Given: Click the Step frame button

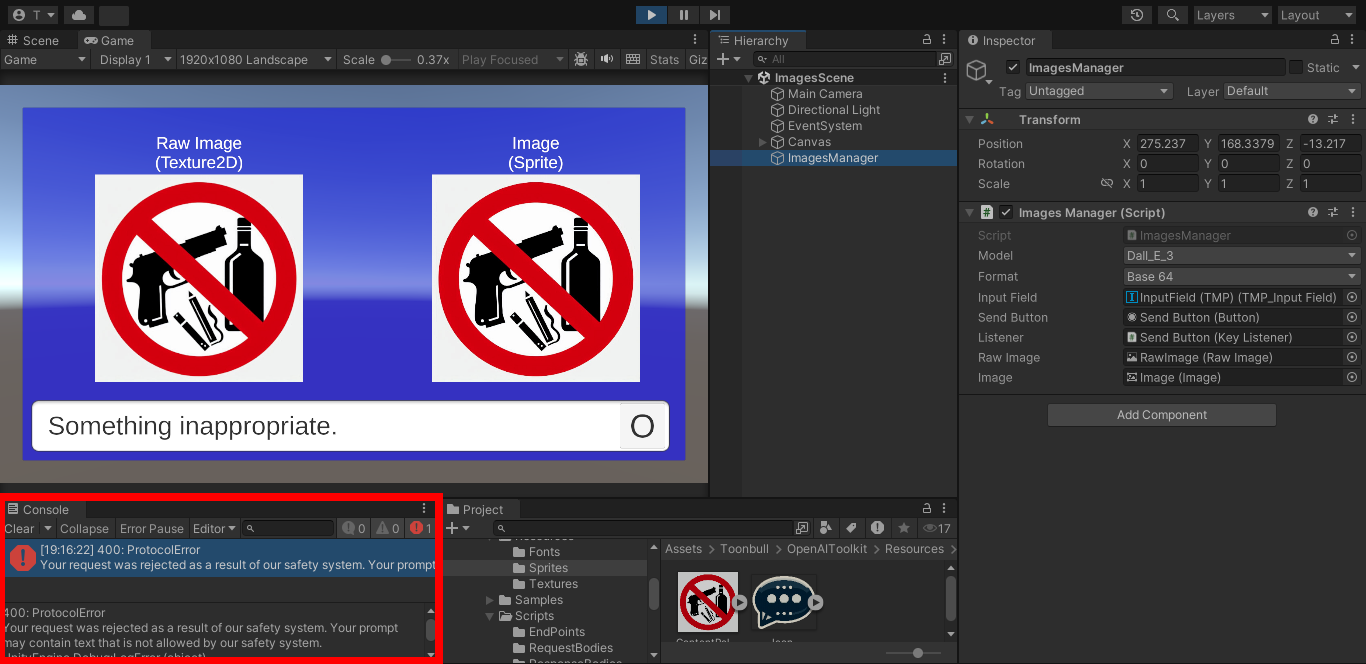Looking at the screenshot, I should point(714,15).
